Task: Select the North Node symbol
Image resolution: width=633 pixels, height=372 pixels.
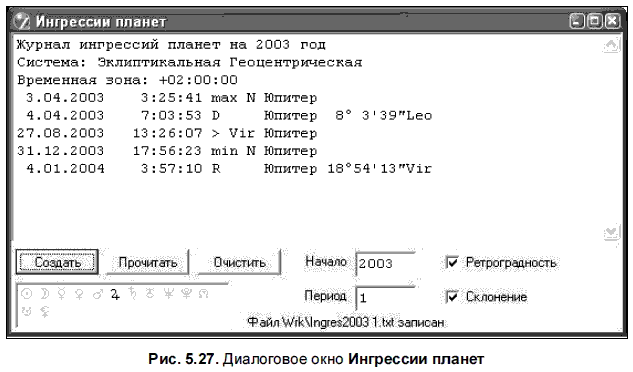Action: point(203,294)
